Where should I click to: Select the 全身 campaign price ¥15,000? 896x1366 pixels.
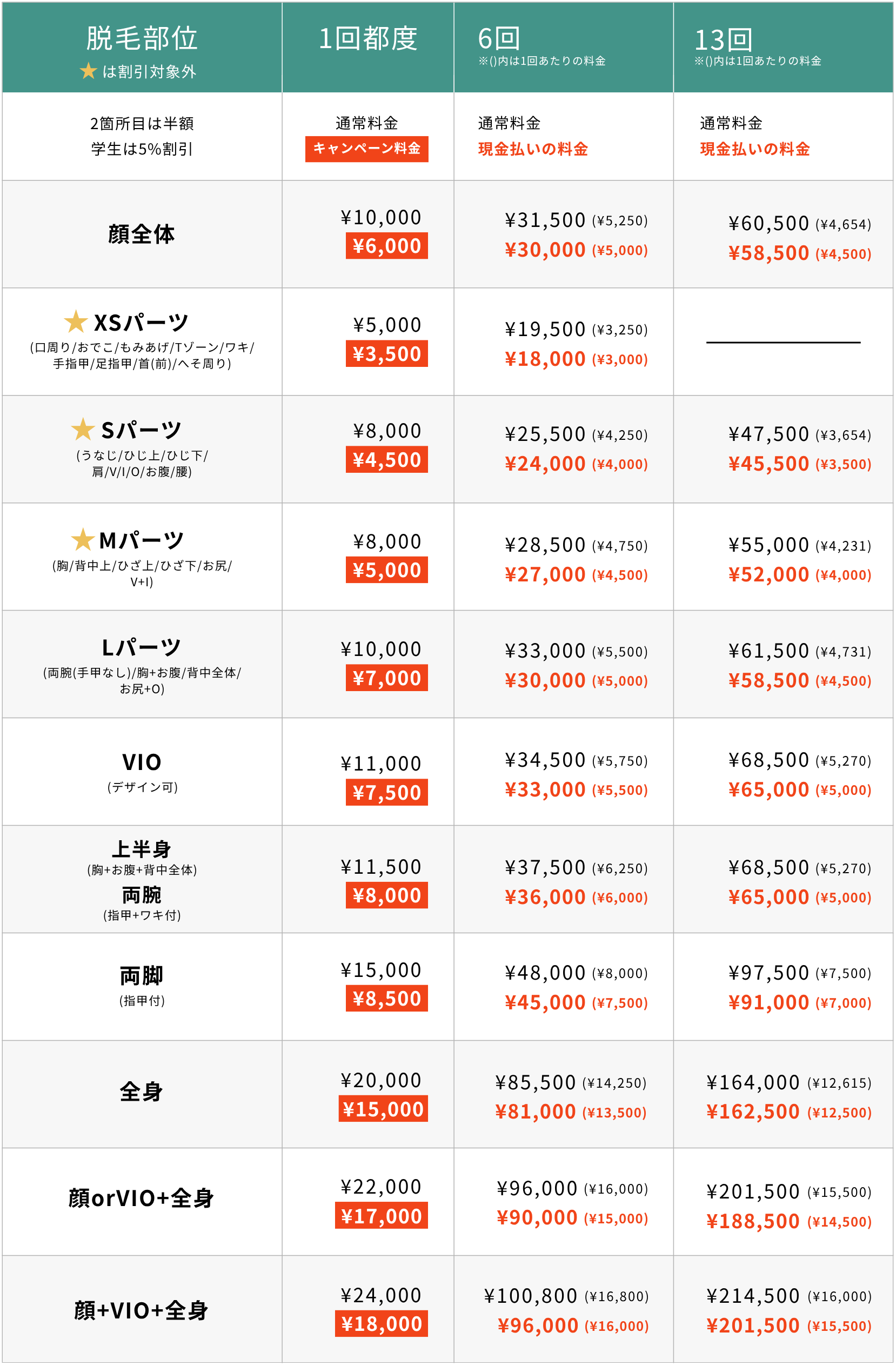[x=384, y=1109]
